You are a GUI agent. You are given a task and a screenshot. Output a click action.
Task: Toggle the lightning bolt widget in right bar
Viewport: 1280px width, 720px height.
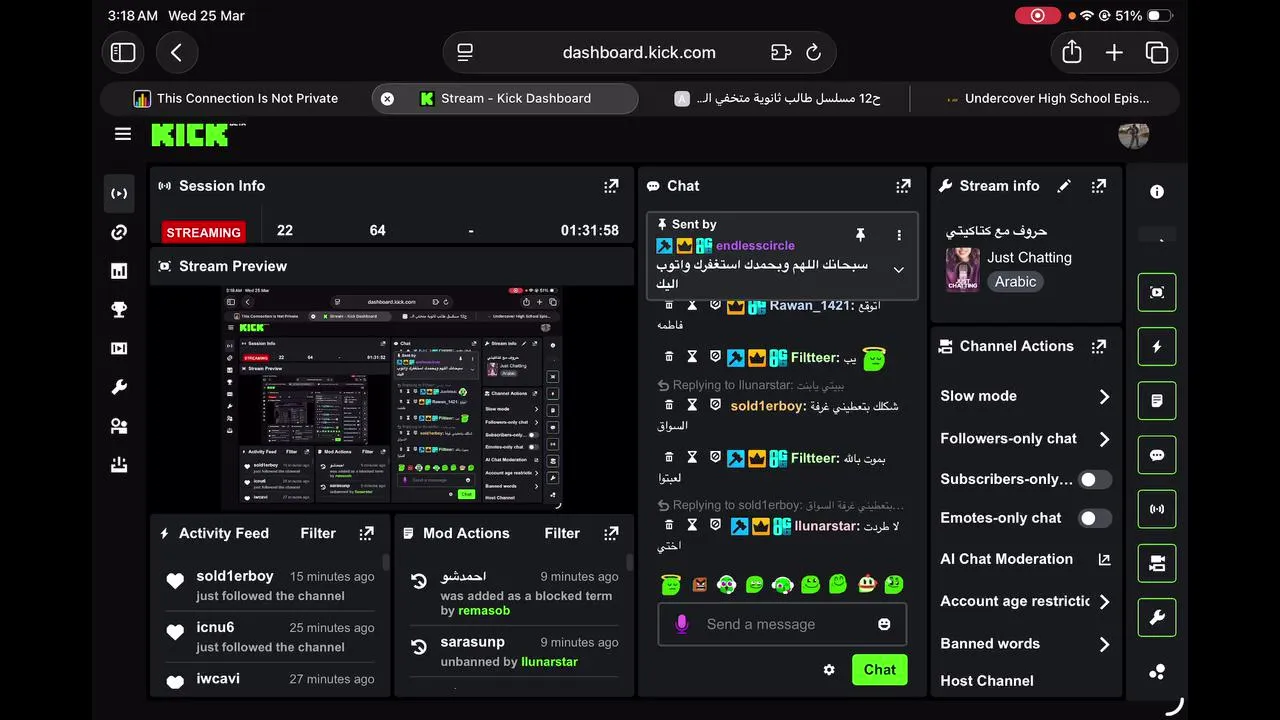coord(1157,347)
